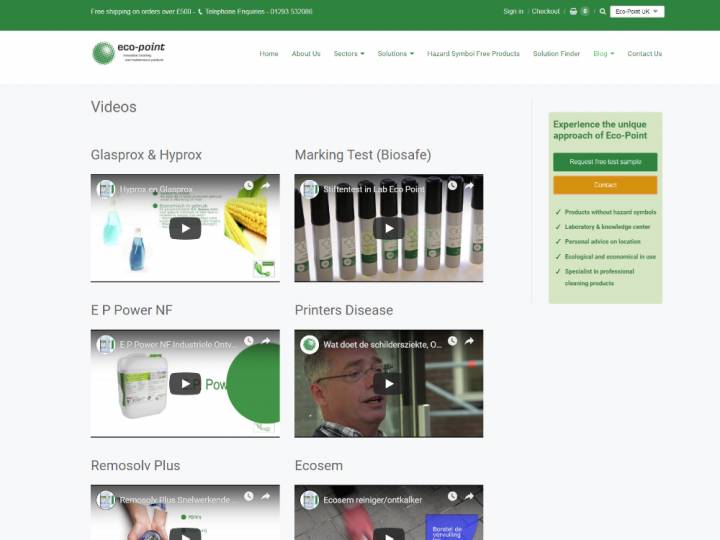This screenshot has height=540, width=720.
Task: Click Watch Later clock on Hyprox video
Action: [248, 186]
